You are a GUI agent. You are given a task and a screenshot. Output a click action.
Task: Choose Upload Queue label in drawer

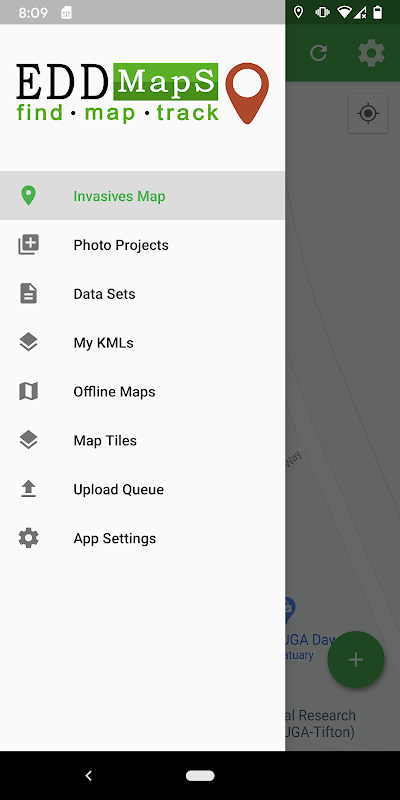click(119, 489)
